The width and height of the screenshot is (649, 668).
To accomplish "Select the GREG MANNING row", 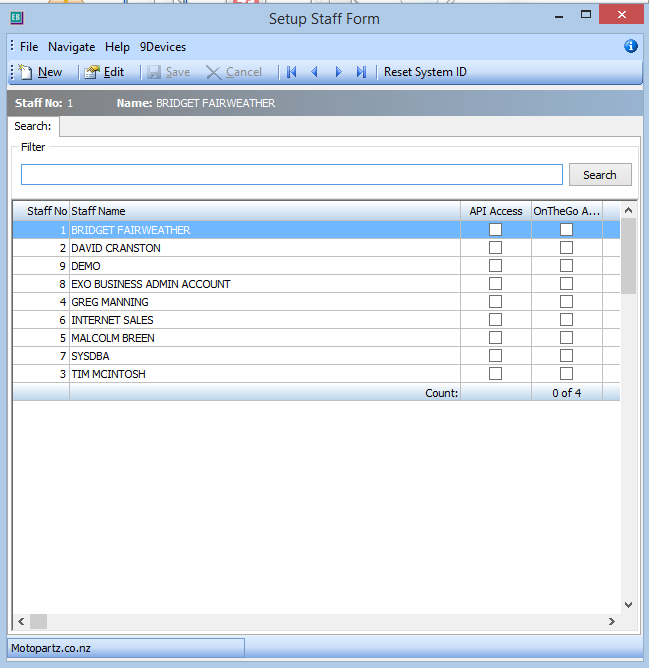I will [x=316, y=302].
